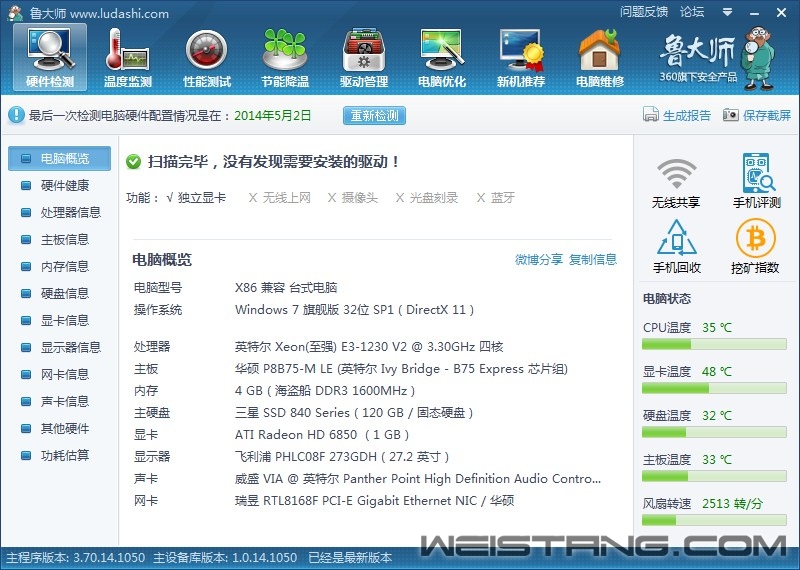Click the 硬盘温度 progress bar
The width and height of the screenshot is (800, 570).
click(x=714, y=432)
